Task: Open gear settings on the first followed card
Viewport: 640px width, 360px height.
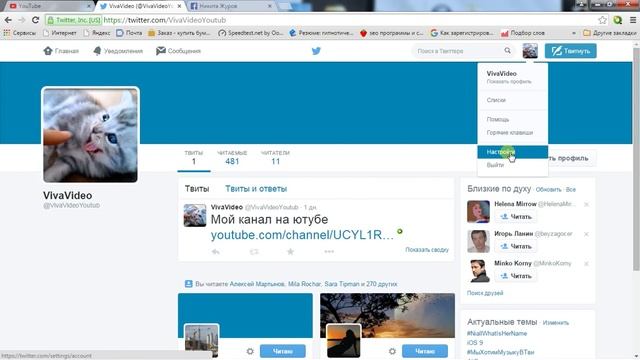Action: coord(250,351)
